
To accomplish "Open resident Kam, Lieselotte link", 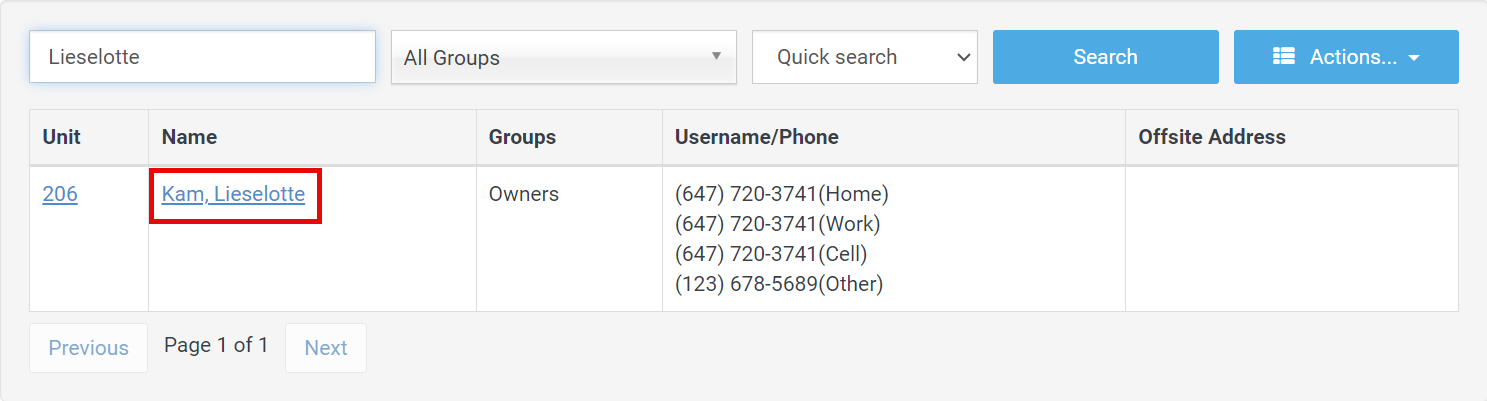I will tap(233, 194).
